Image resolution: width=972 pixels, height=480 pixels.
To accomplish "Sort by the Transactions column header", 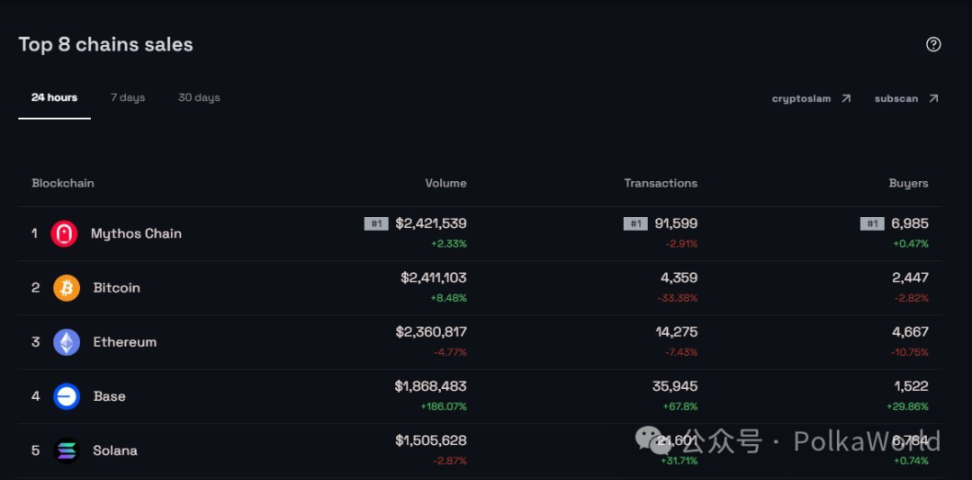I will pos(661,183).
